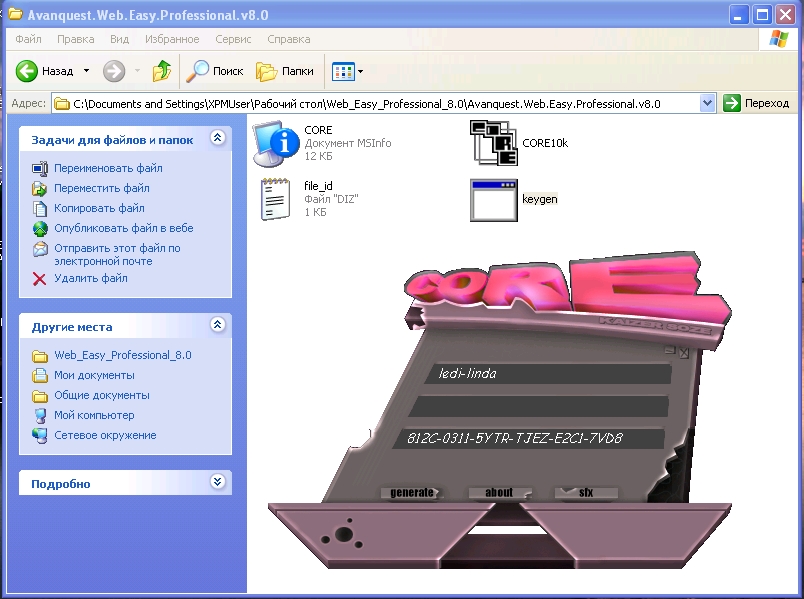Select the CORE10k file icon

[494, 143]
